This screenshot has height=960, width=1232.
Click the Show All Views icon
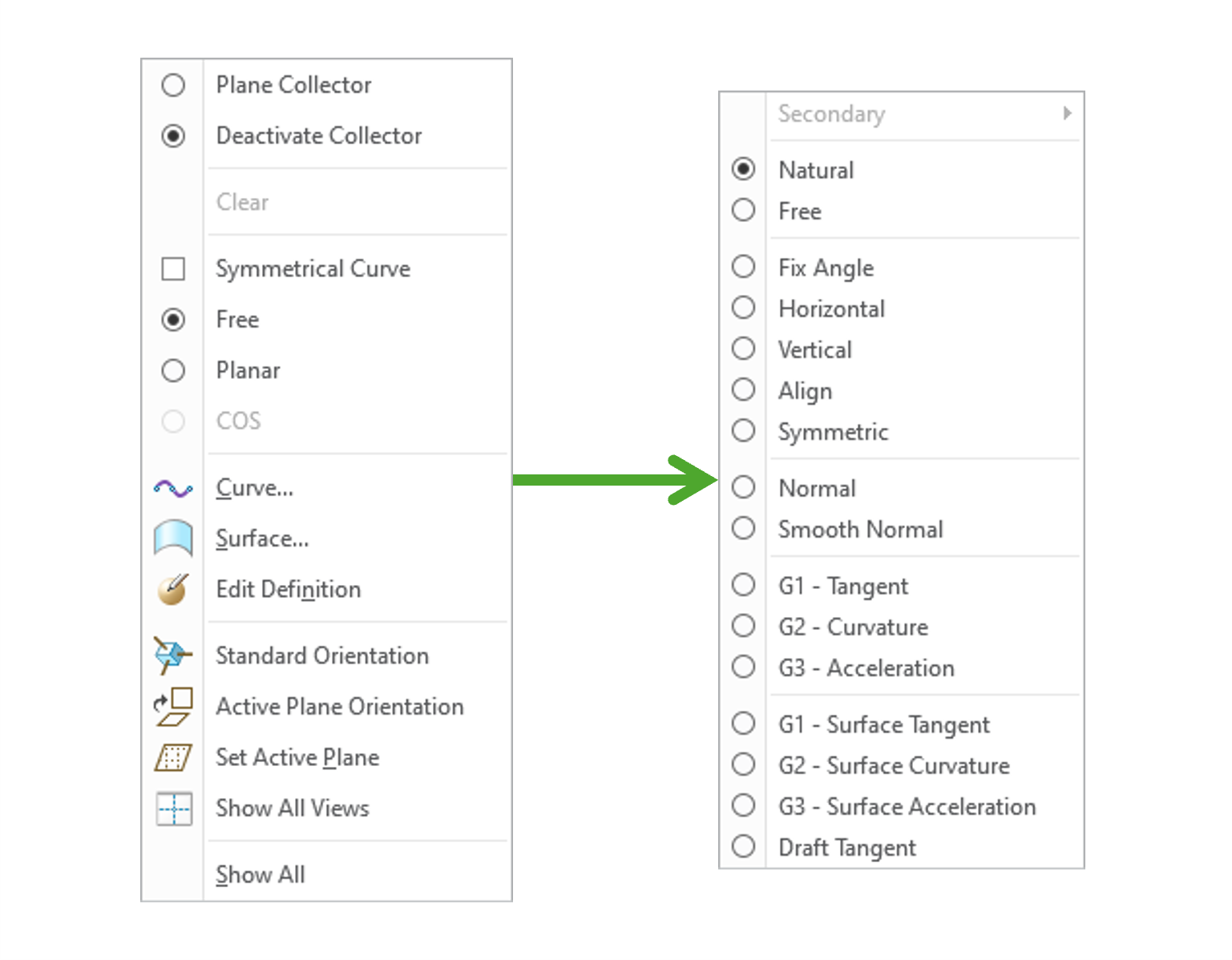click(173, 809)
